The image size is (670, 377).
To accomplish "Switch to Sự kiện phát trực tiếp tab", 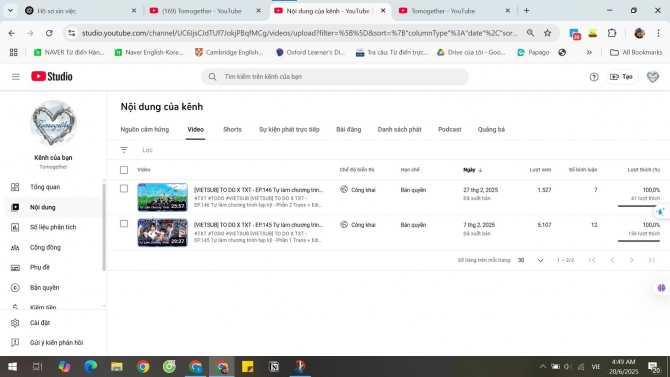I will (x=289, y=130).
